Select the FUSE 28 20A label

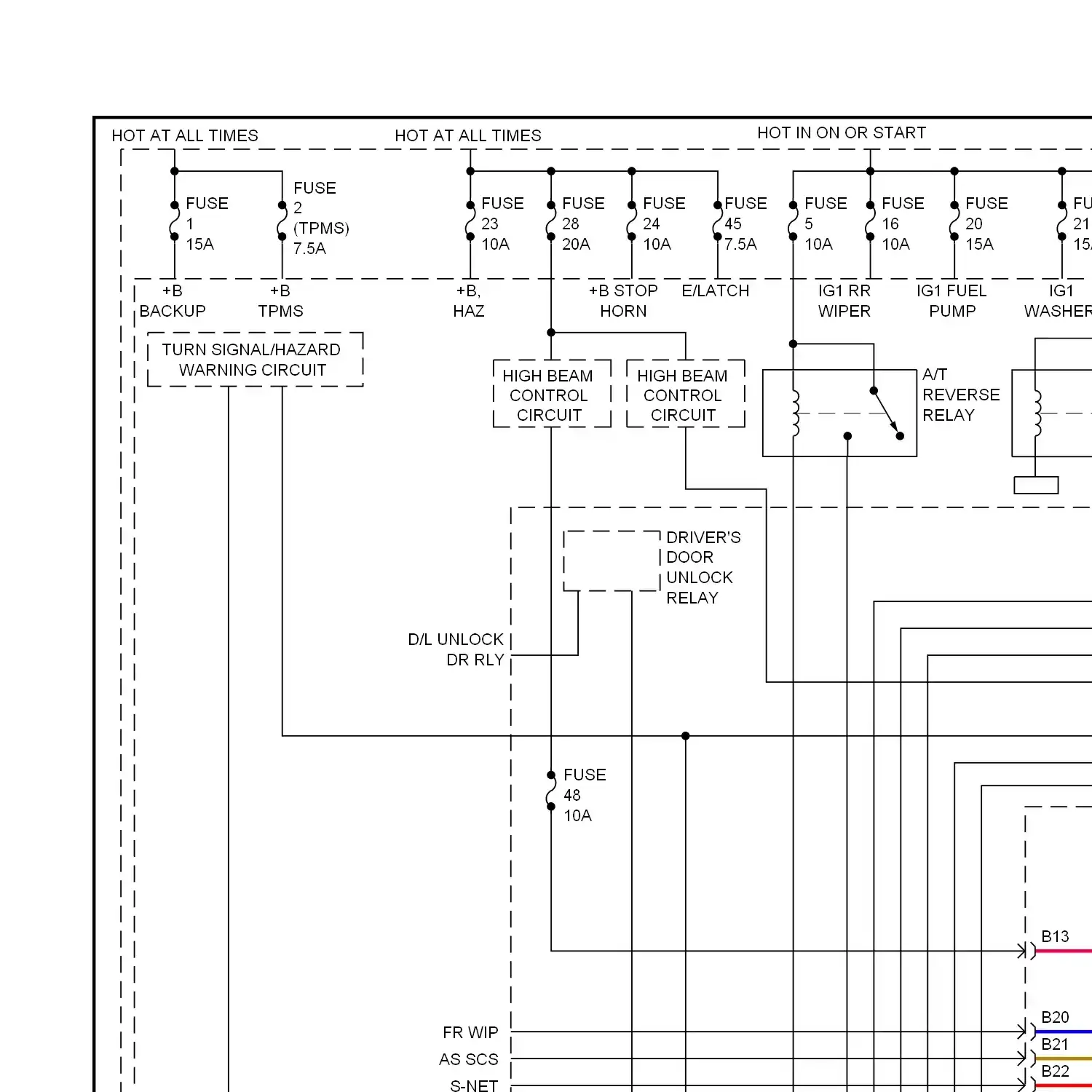tap(583, 223)
